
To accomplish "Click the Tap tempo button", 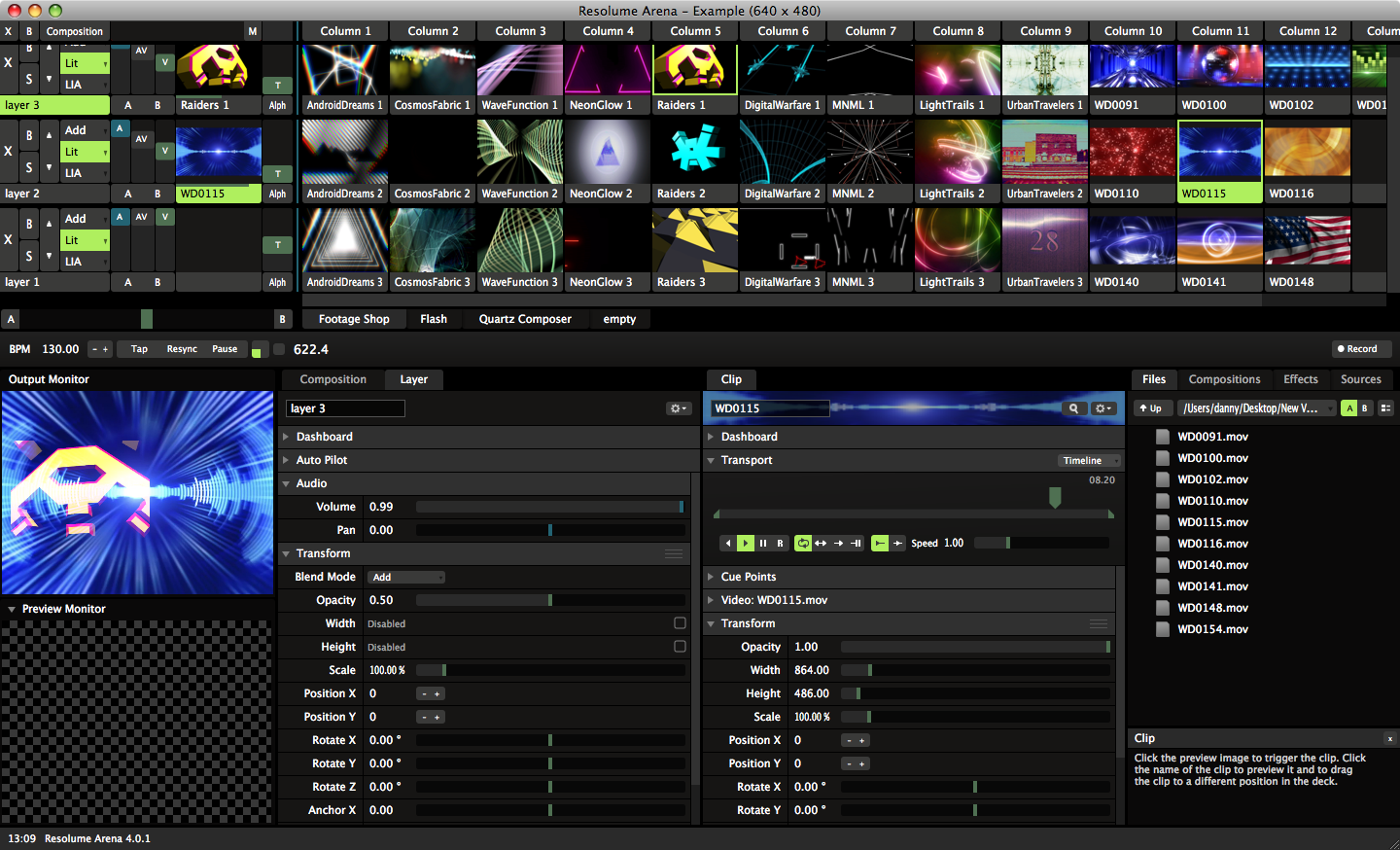I will click(140, 349).
